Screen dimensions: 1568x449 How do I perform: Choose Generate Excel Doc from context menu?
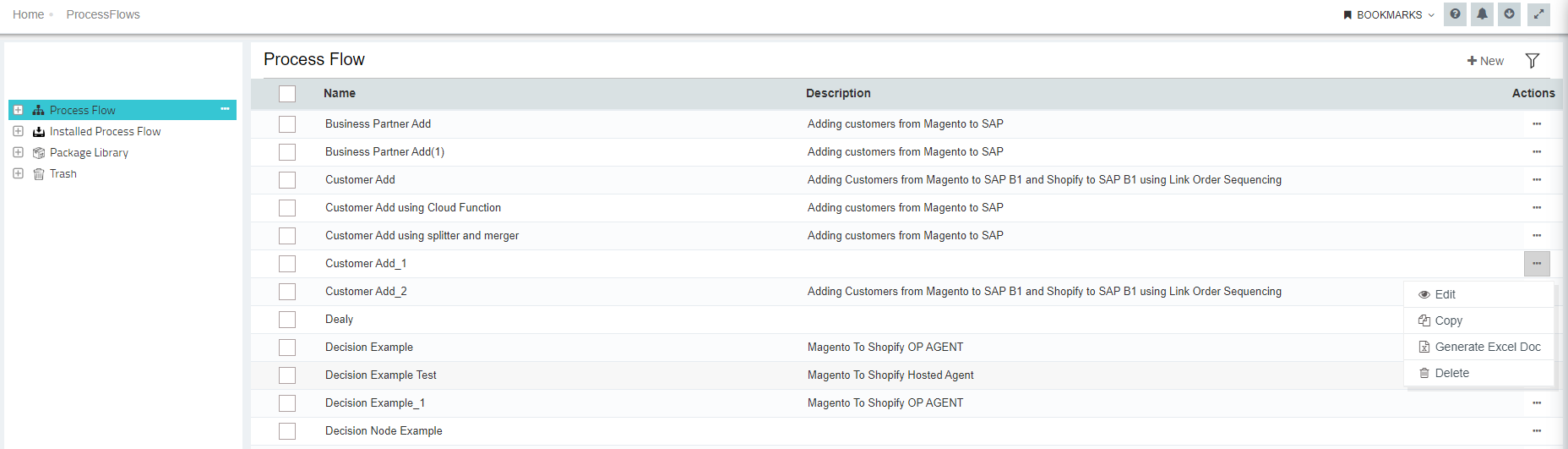[1487, 347]
